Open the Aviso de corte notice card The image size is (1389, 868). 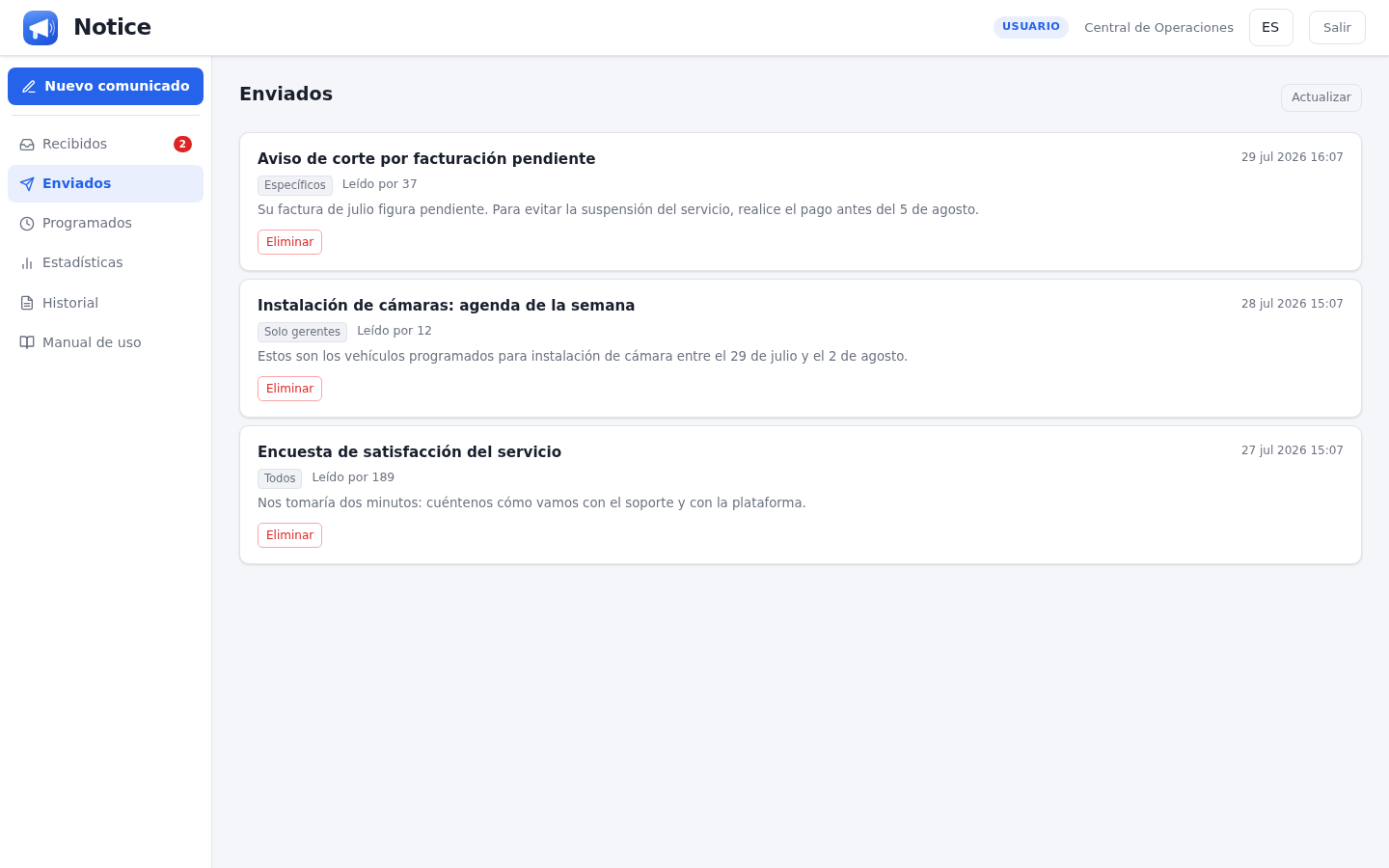point(801,202)
